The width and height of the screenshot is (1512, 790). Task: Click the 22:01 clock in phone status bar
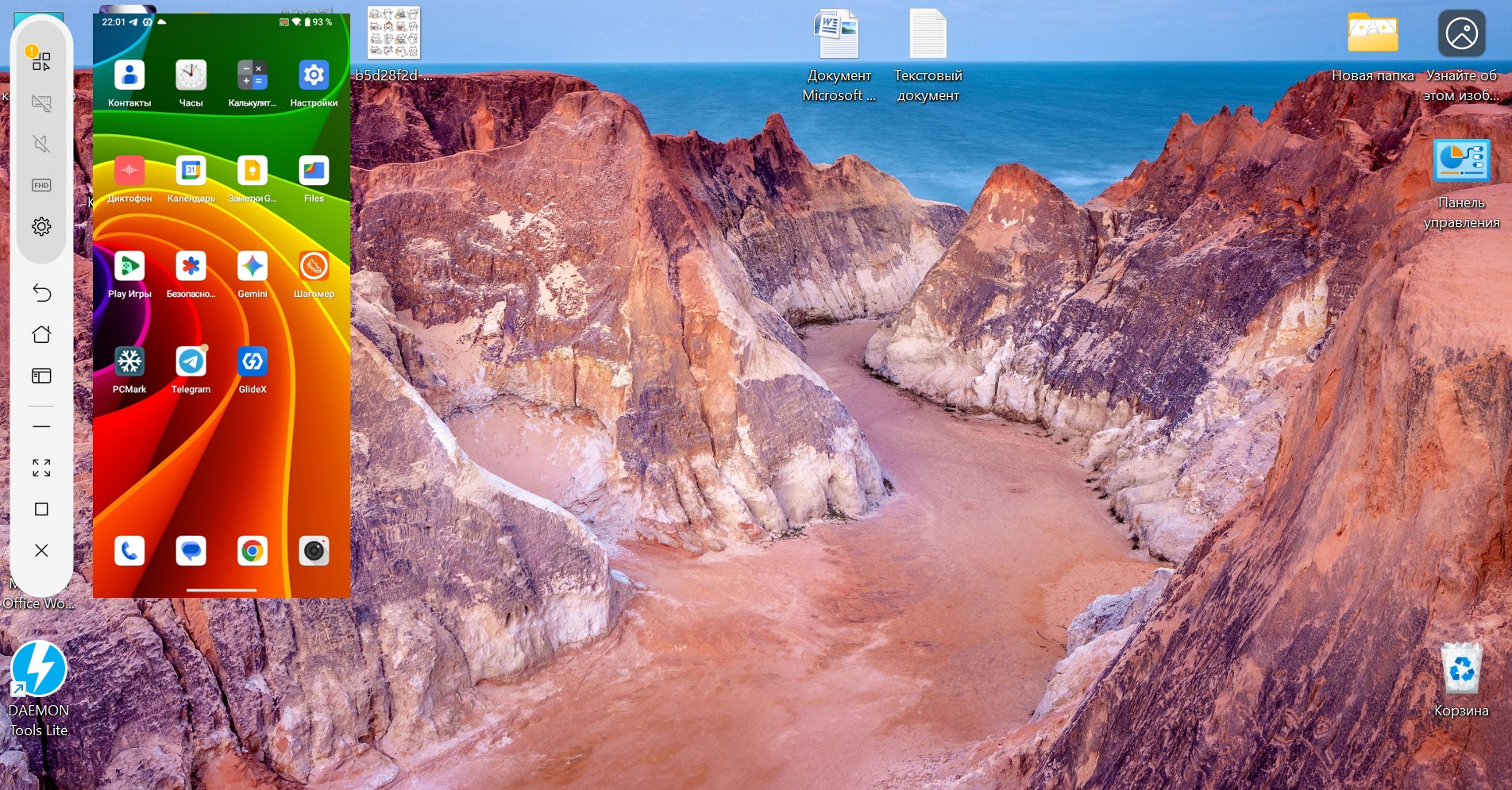point(114,22)
